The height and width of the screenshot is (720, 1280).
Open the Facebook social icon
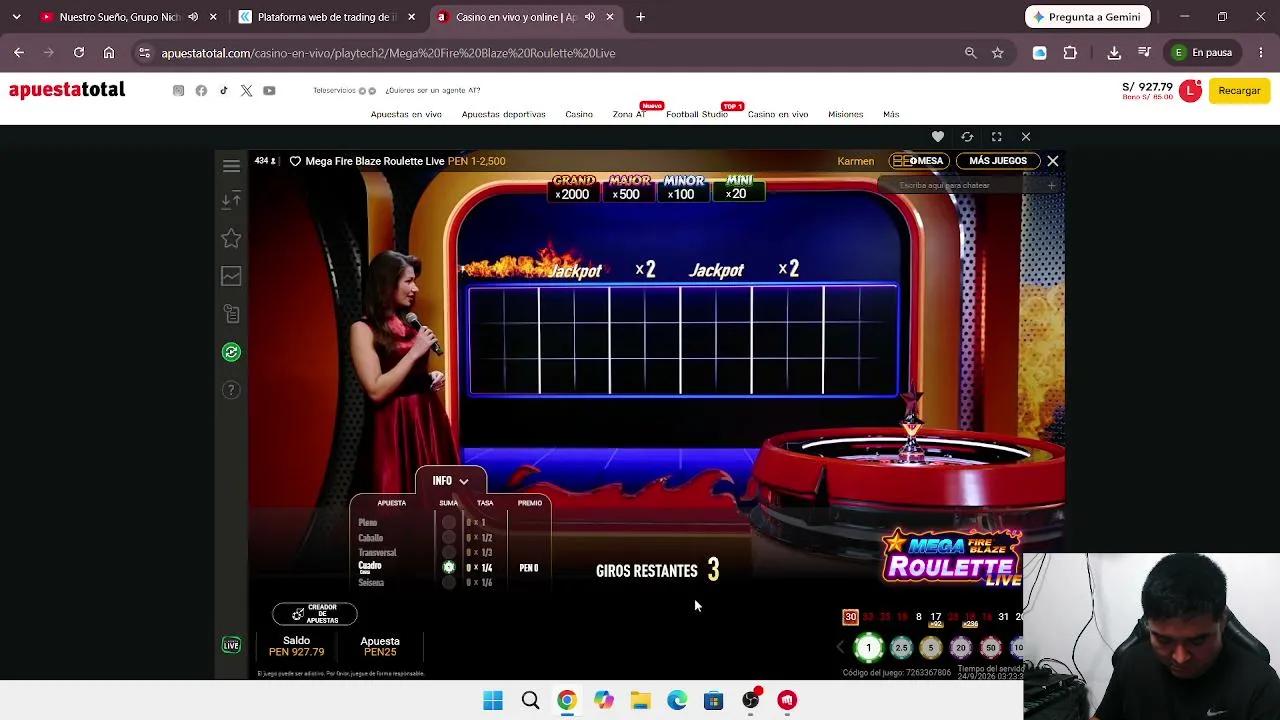(x=201, y=90)
